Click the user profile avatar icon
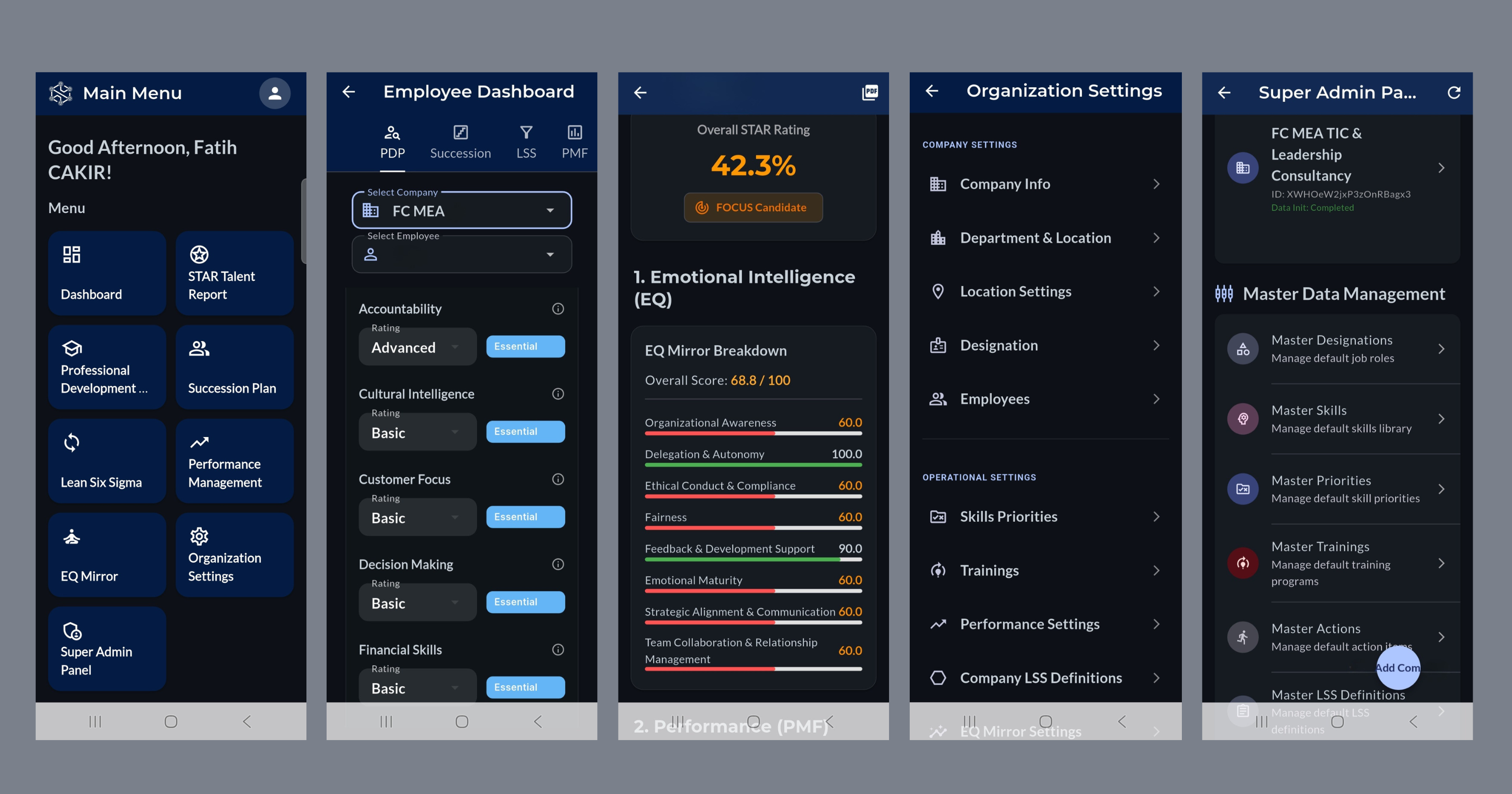Screen dimensions: 1512x794 click(x=275, y=93)
